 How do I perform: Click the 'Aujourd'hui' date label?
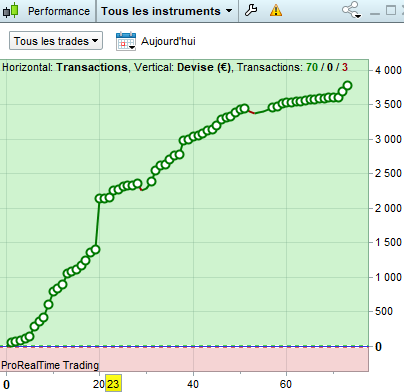point(168,41)
